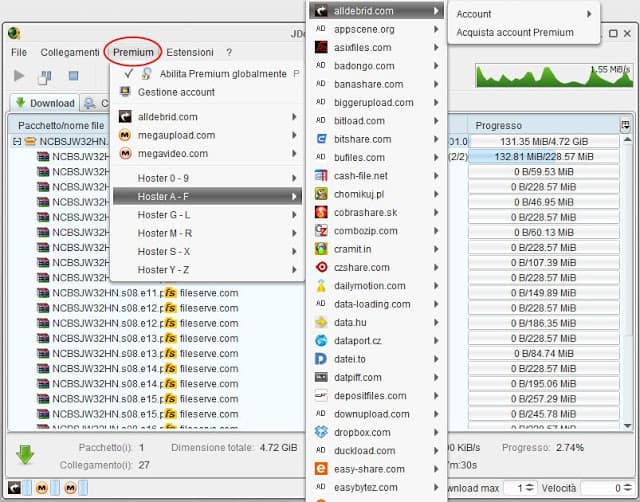Click the JDownloader globe app icon
The image size is (640, 502).
click(x=15, y=33)
